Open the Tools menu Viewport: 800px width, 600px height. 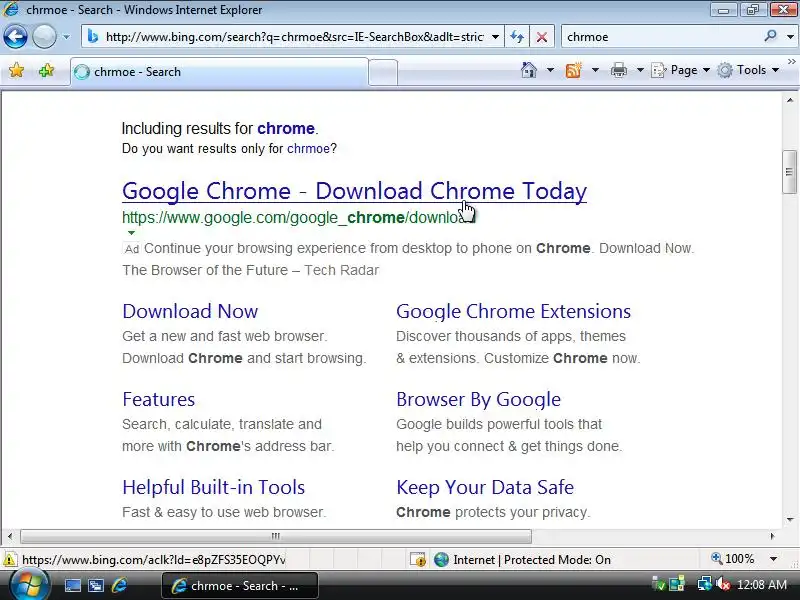(748, 70)
